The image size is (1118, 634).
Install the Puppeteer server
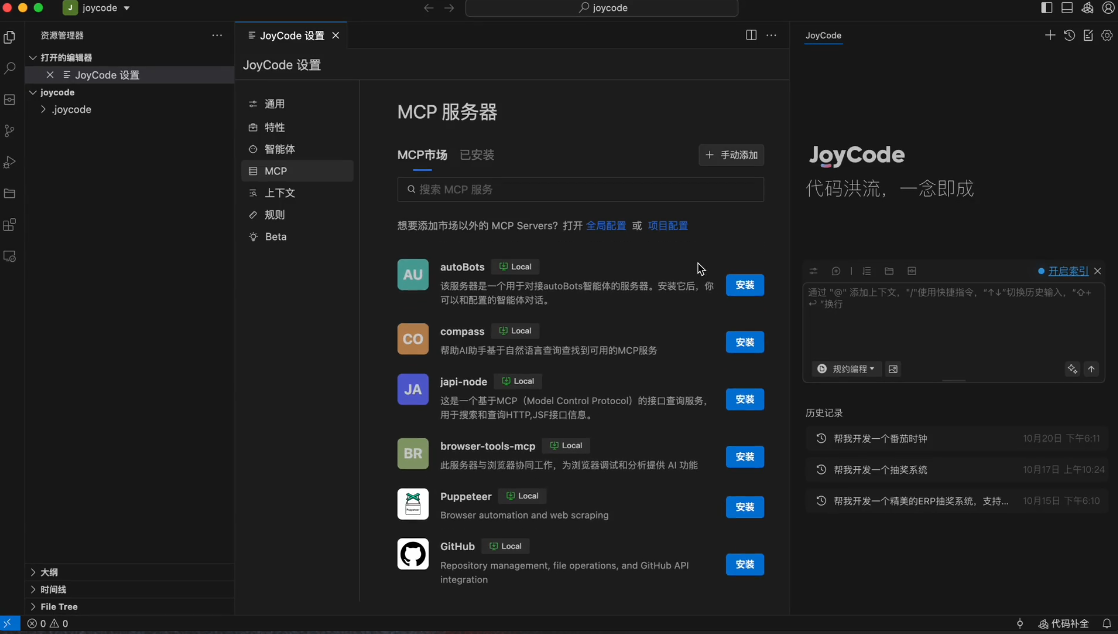pos(744,507)
